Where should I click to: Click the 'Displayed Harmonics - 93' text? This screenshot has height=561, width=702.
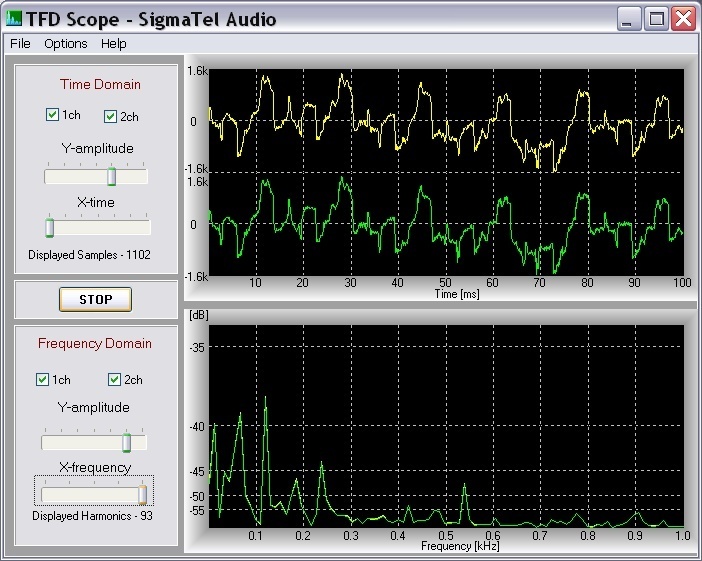[92, 516]
